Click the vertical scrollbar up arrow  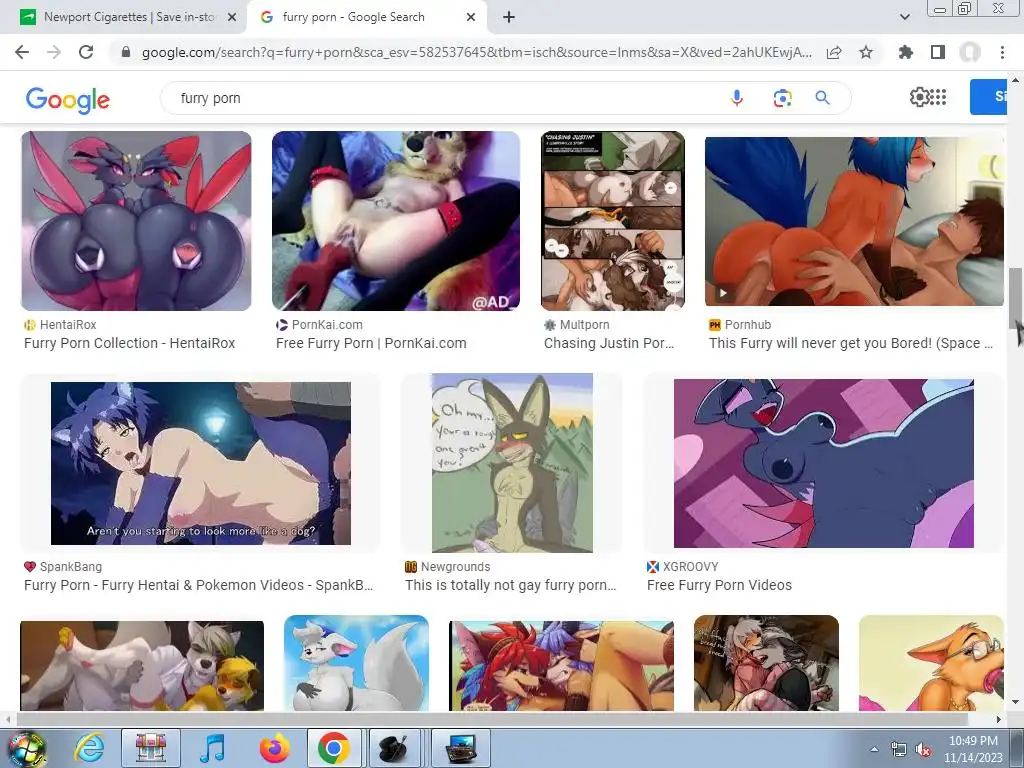(x=1016, y=80)
